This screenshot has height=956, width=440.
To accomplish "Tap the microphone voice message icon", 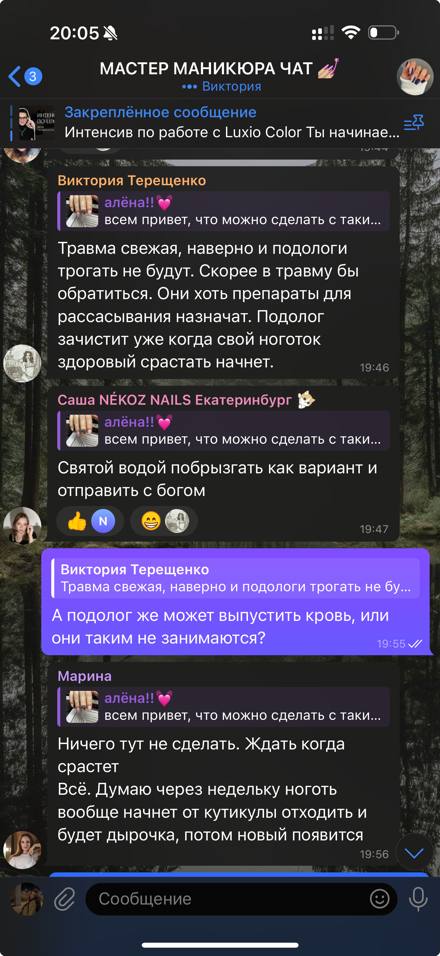I will coord(418,899).
